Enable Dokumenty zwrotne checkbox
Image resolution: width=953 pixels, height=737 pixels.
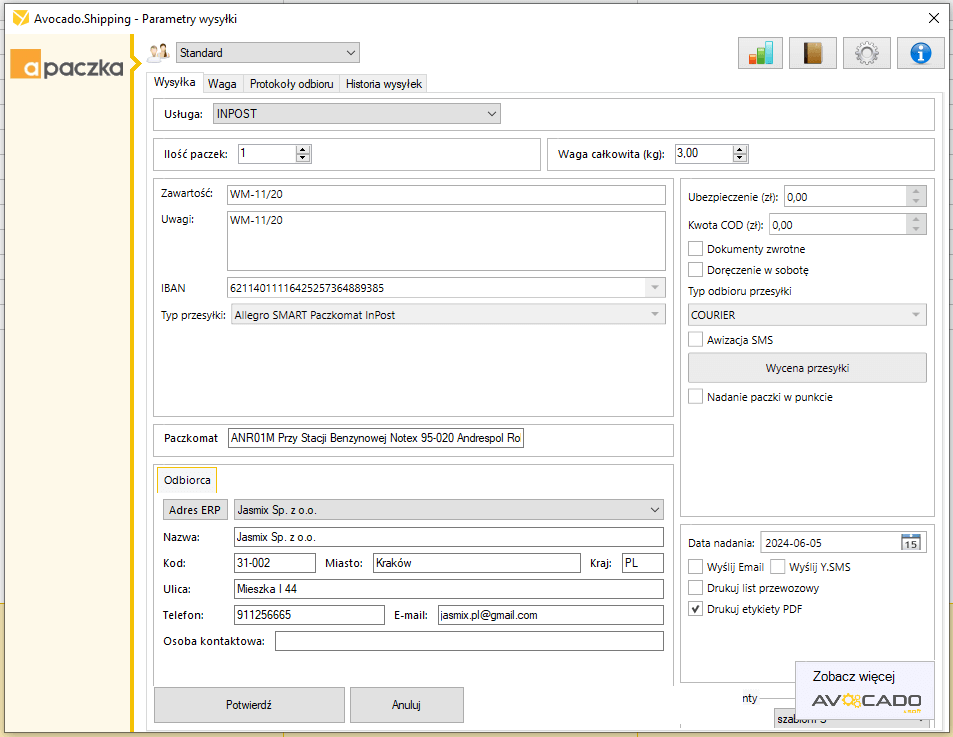click(x=696, y=249)
